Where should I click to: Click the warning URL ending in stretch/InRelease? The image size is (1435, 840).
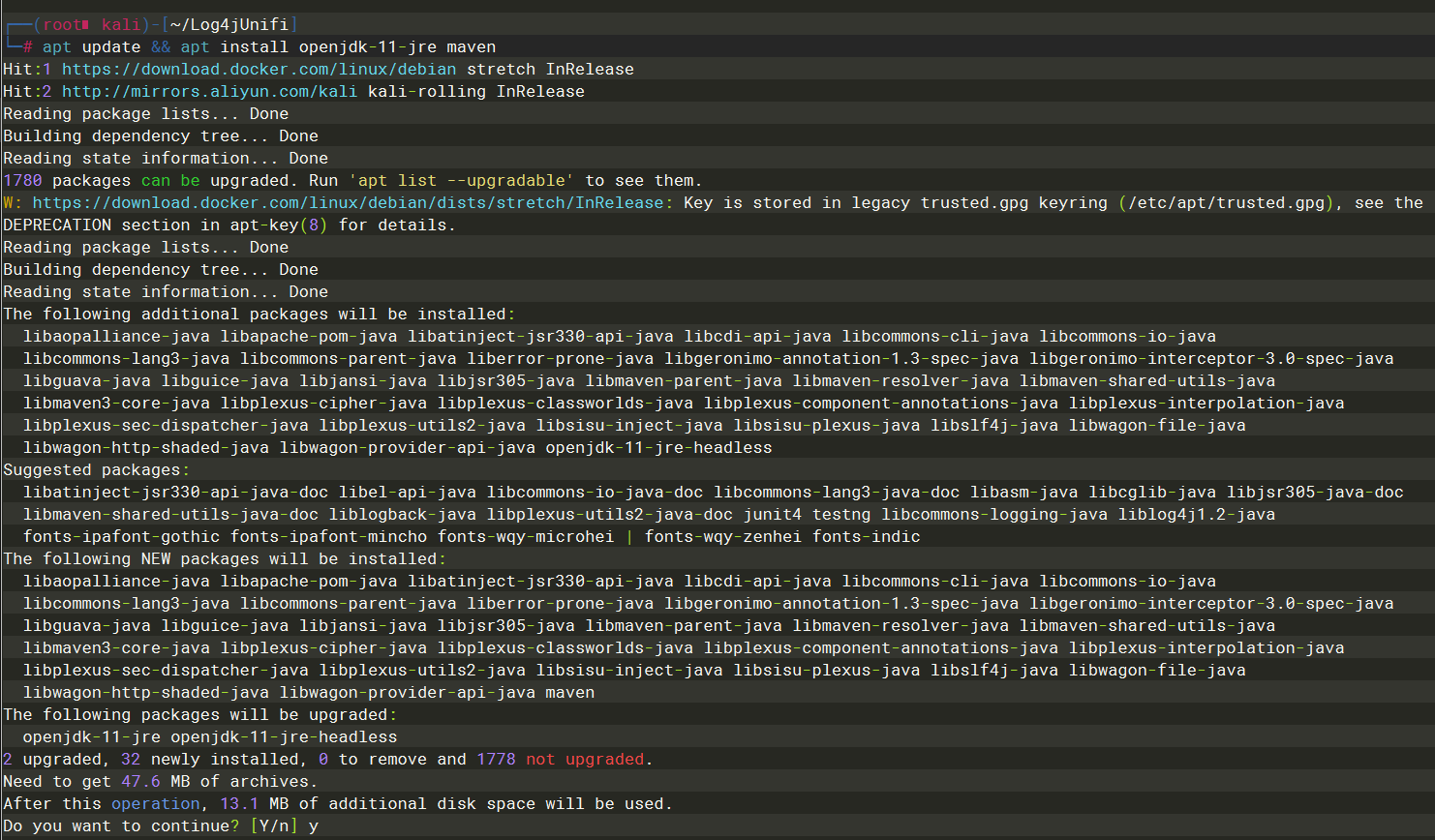coord(349,202)
